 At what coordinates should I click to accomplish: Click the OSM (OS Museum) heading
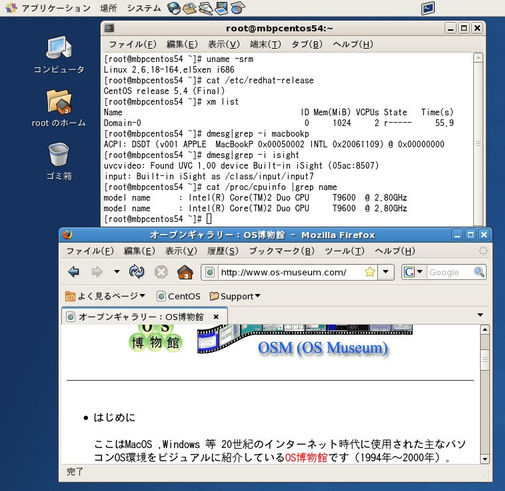coord(323,348)
